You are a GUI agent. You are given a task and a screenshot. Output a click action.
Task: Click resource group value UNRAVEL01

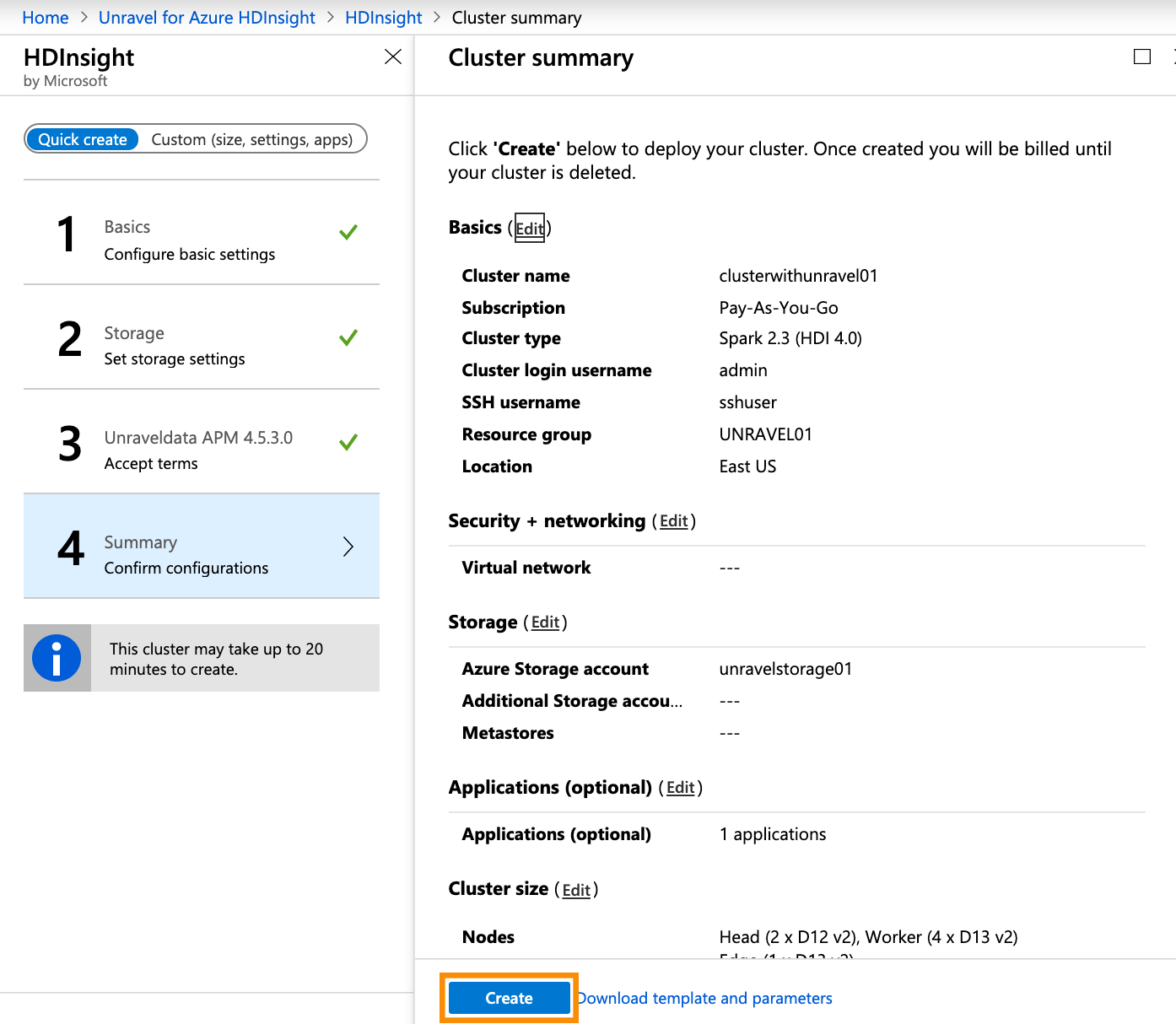point(766,434)
